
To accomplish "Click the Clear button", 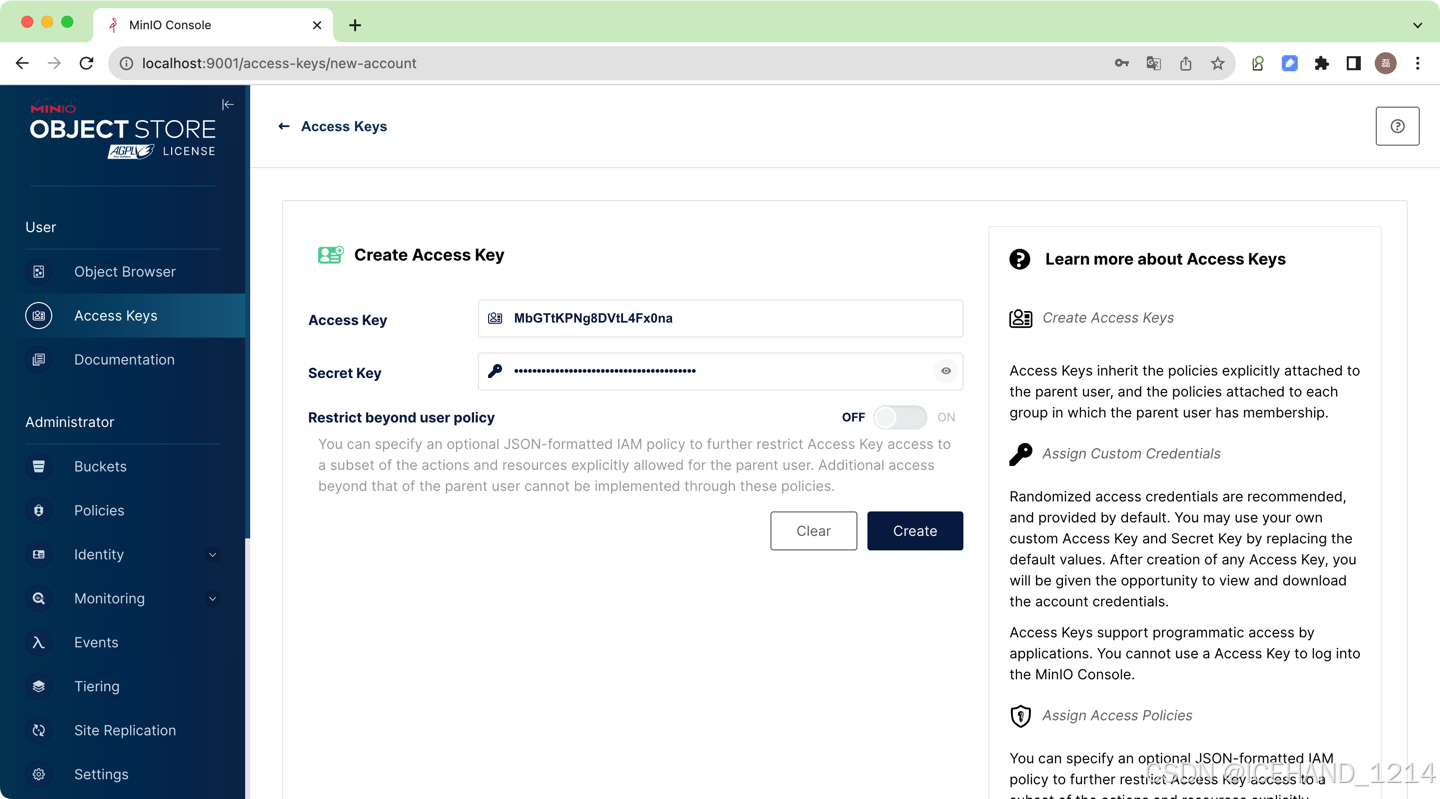I will 813,531.
